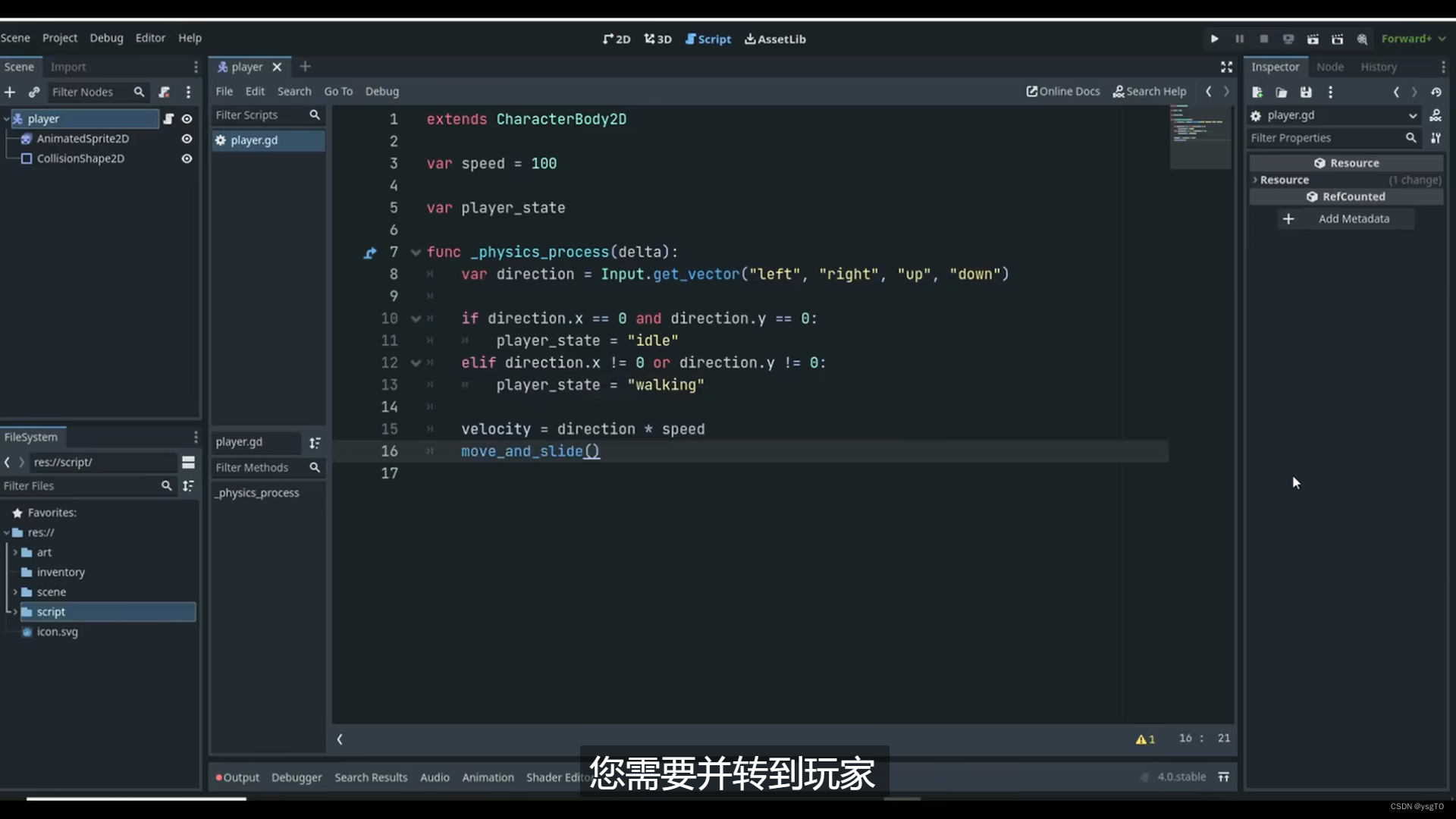Open the Project menu
The width and height of the screenshot is (1456, 819).
(59, 38)
